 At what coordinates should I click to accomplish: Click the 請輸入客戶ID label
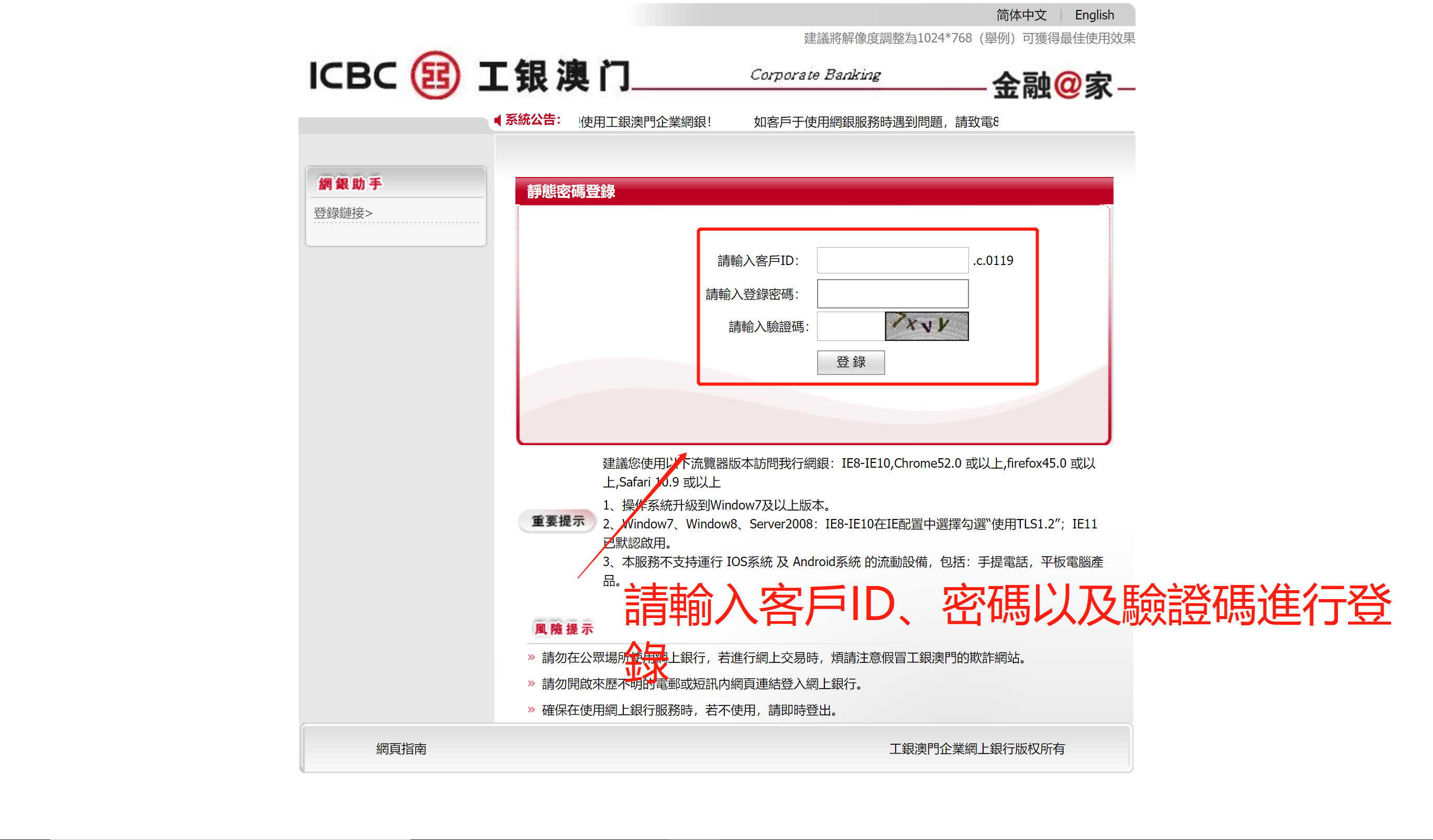758,260
